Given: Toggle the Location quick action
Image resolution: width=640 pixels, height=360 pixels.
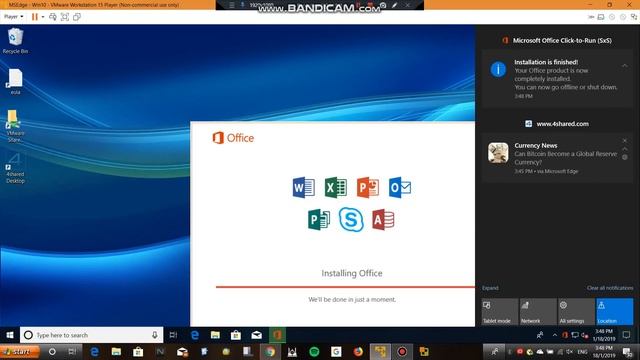Looking at the screenshot, I should point(615,312).
